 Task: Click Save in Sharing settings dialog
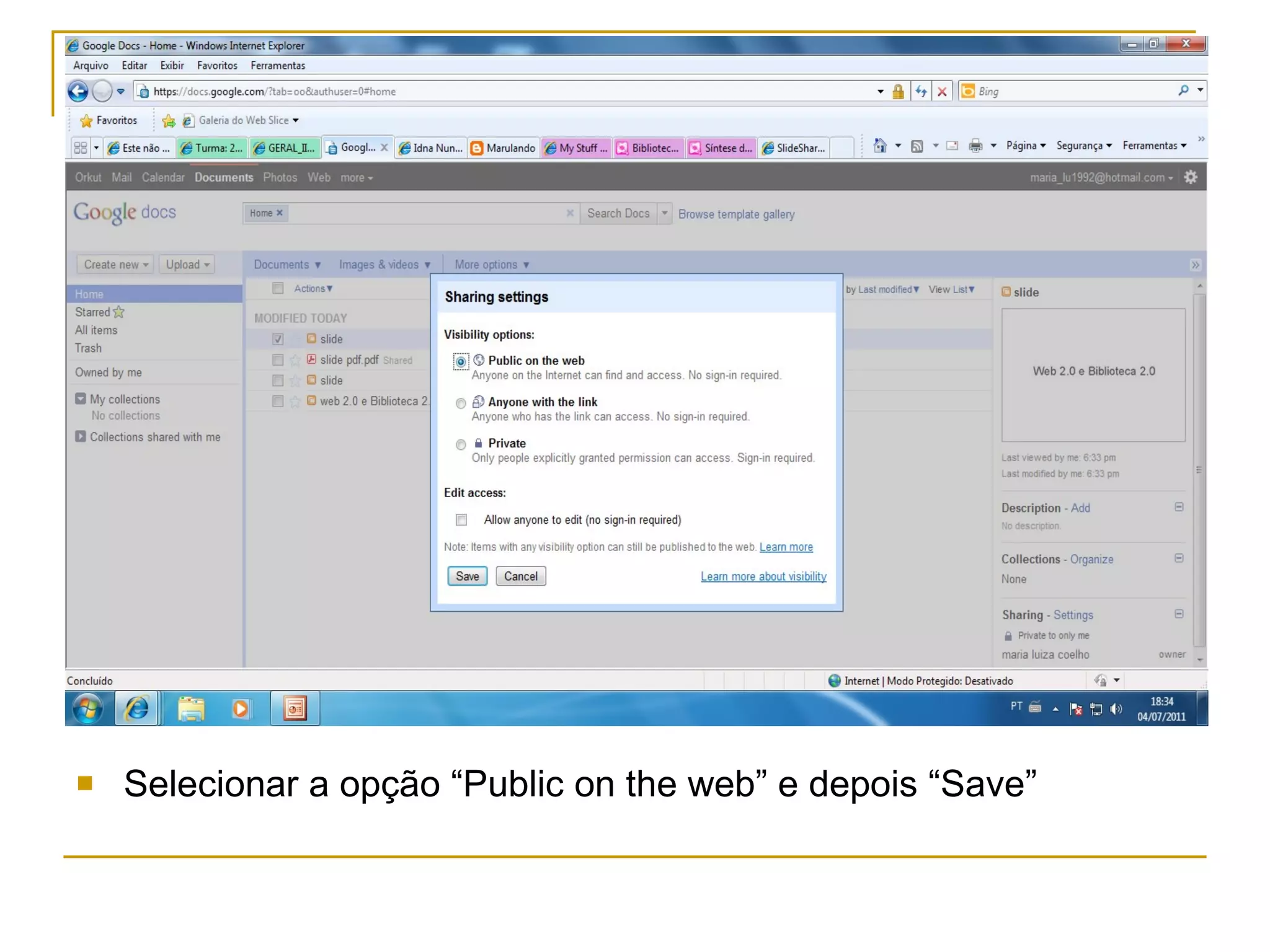click(468, 576)
